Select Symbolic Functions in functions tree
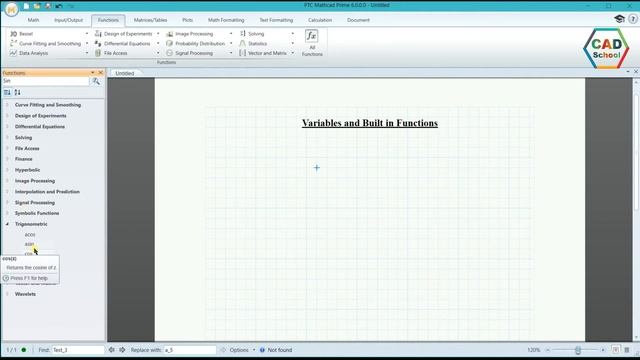 coord(37,213)
